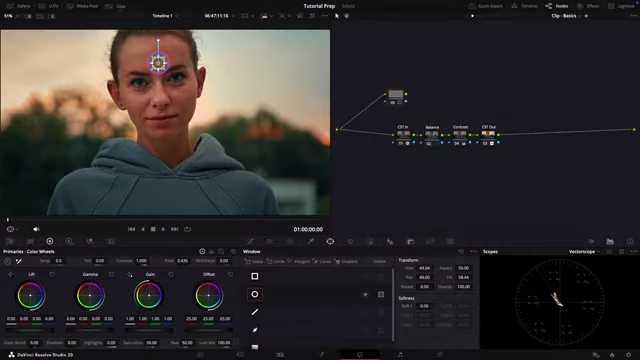This screenshot has width=640, height=360.
Task: Select the pointer tool above the viewer
Action: [x=337, y=16]
